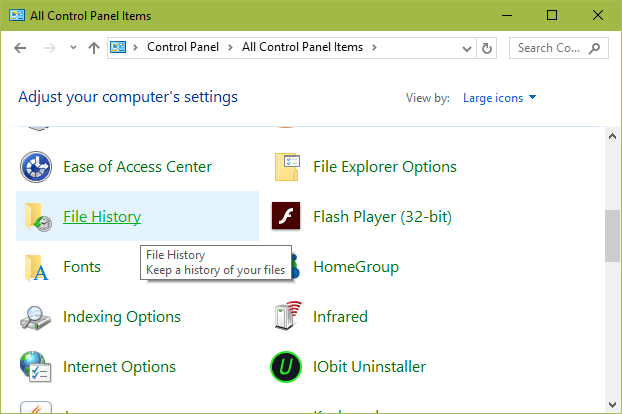
Task: Click the File History link text
Action: point(102,217)
